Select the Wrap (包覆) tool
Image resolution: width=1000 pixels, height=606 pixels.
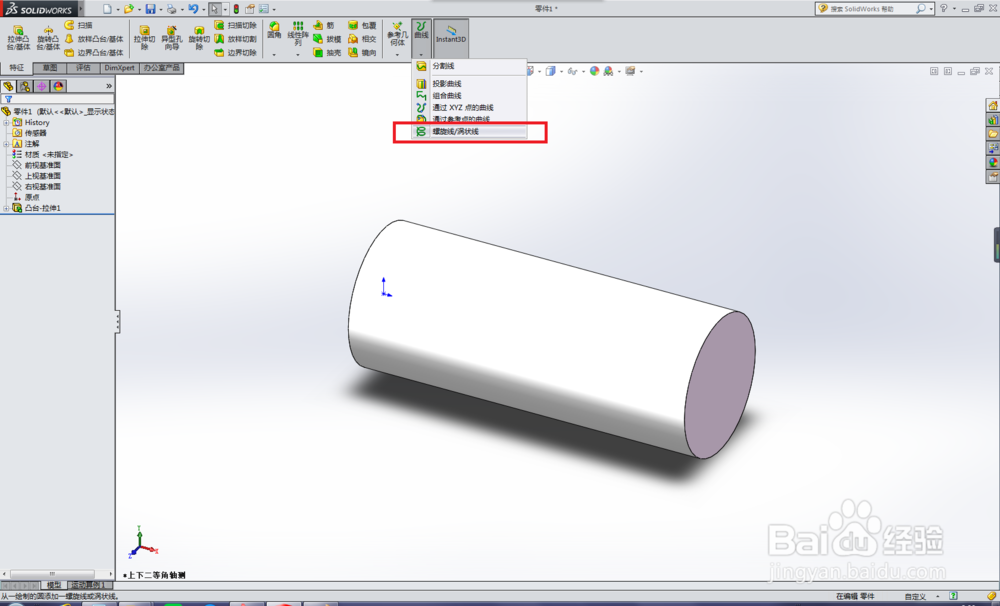[x=362, y=25]
